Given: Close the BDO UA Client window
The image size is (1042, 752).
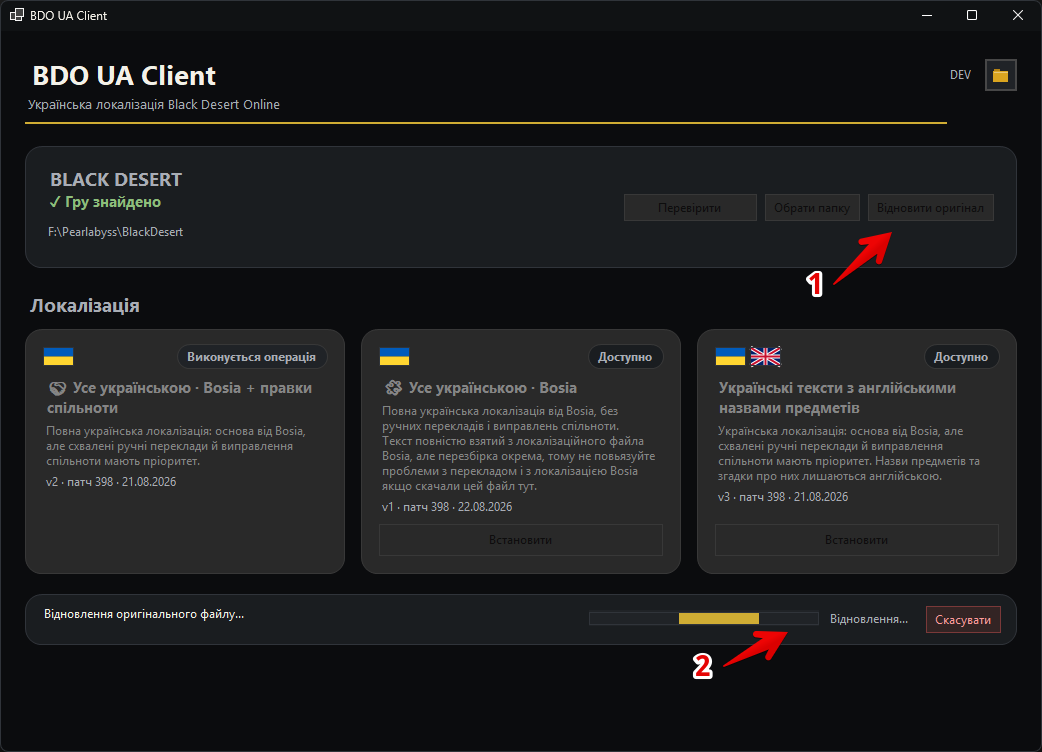Looking at the screenshot, I should tap(1017, 15).
